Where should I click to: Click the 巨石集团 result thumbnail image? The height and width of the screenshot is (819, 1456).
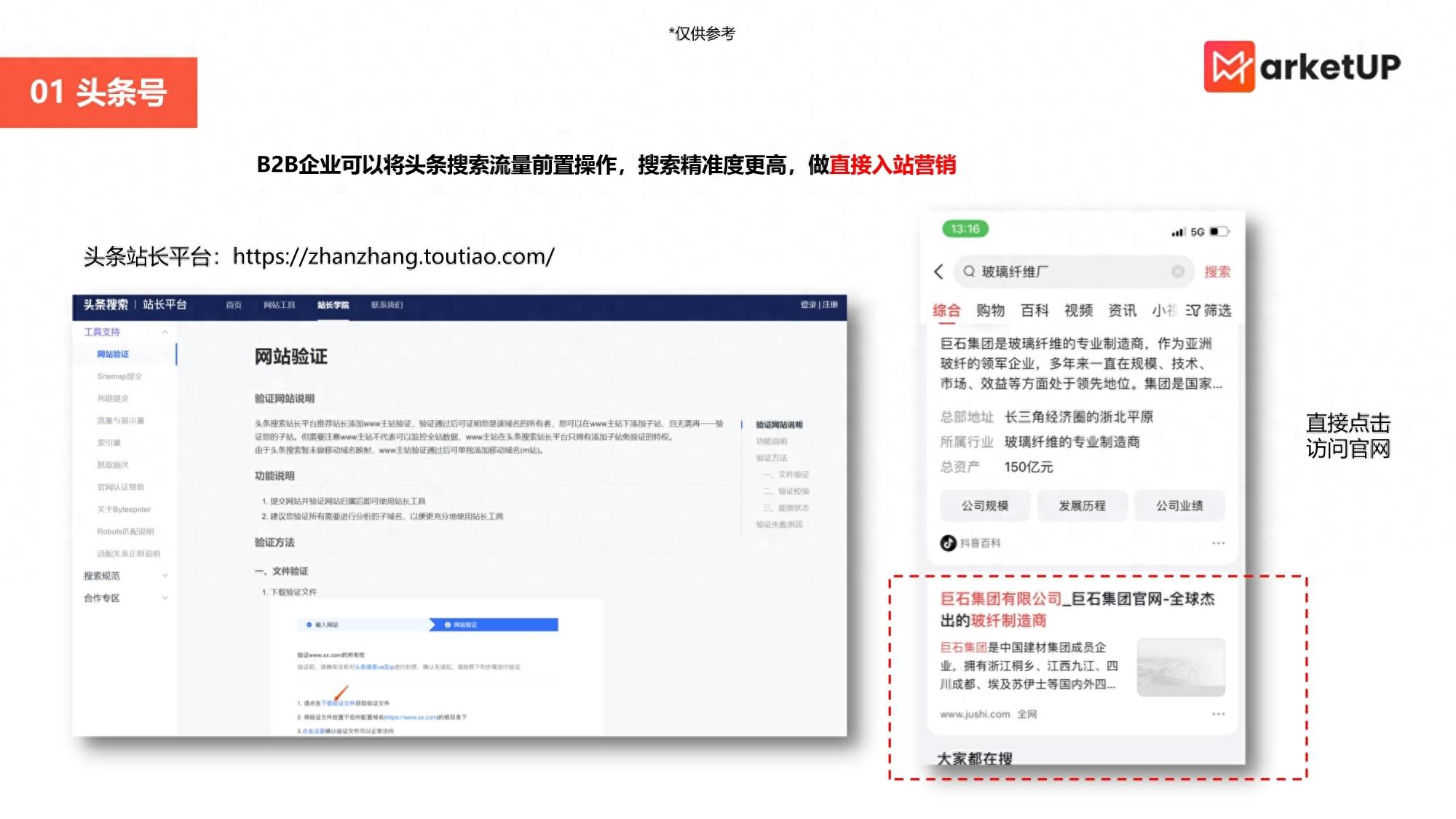tap(1181, 667)
